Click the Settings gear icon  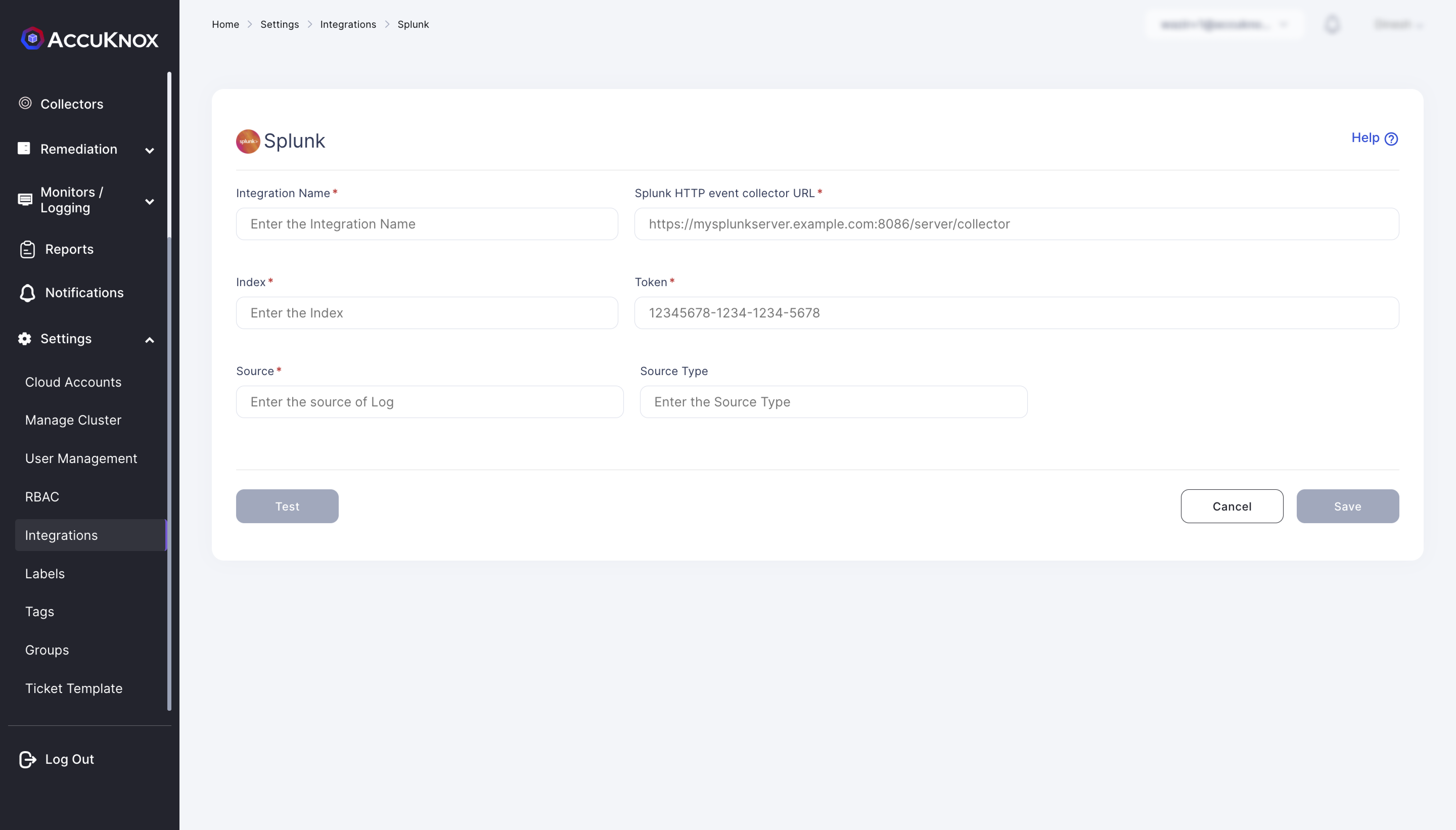click(25, 339)
